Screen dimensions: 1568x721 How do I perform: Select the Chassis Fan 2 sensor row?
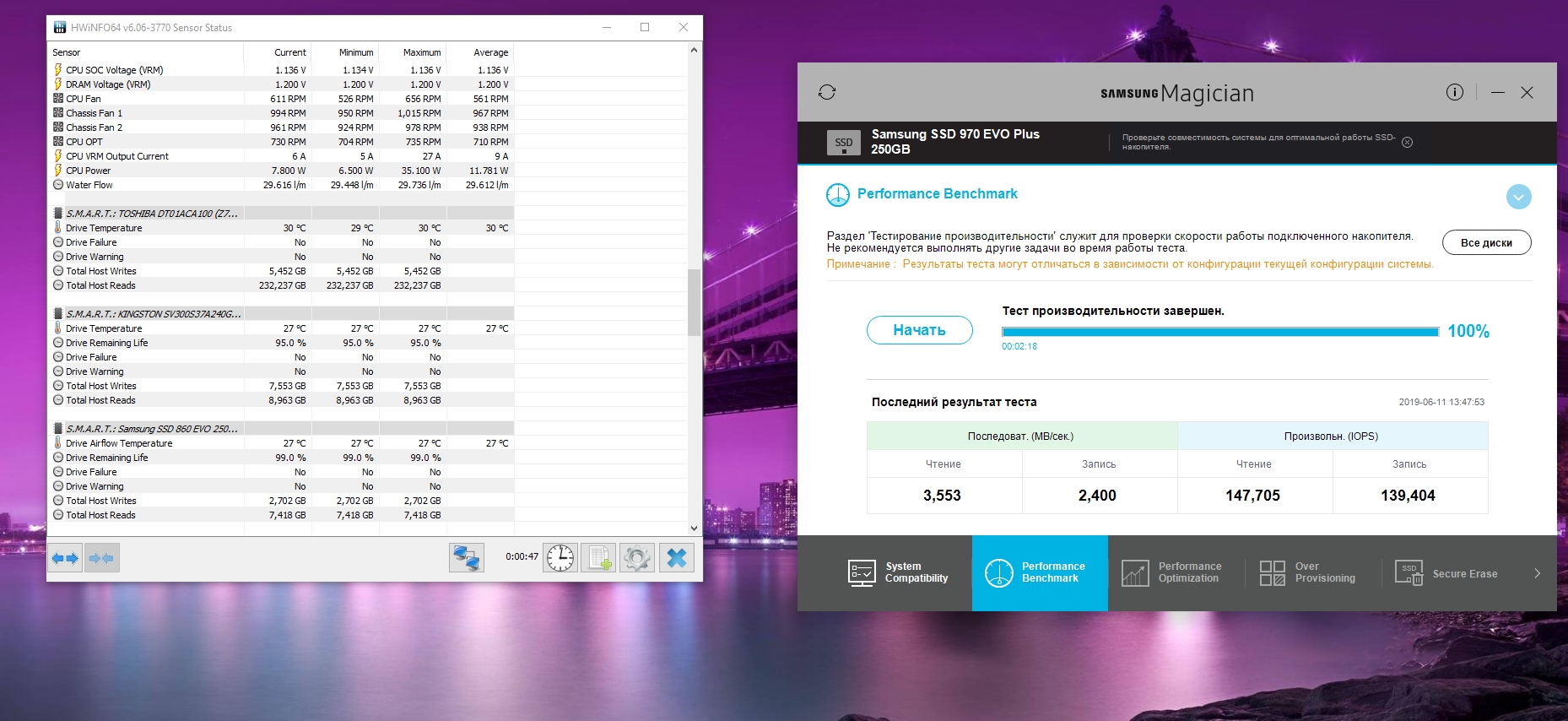tap(282, 127)
